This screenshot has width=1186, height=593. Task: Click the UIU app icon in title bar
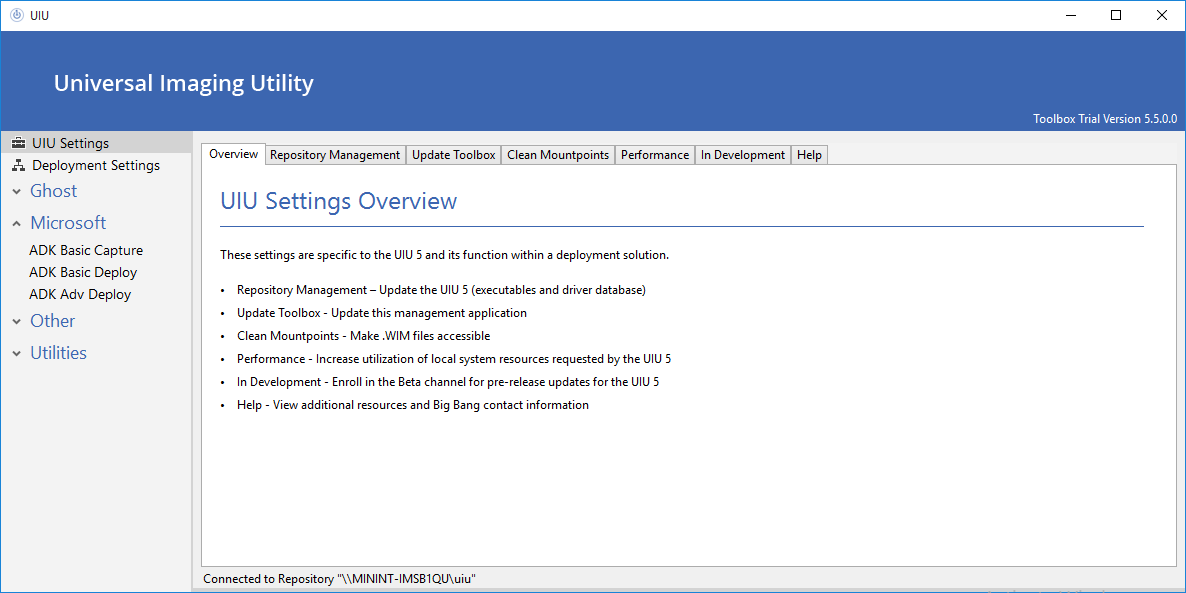point(17,15)
